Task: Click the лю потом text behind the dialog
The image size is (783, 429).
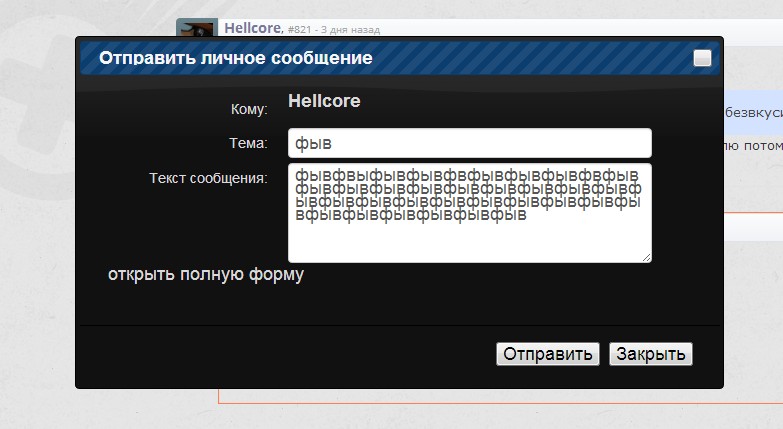Action: pyautogui.click(x=752, y=146)
